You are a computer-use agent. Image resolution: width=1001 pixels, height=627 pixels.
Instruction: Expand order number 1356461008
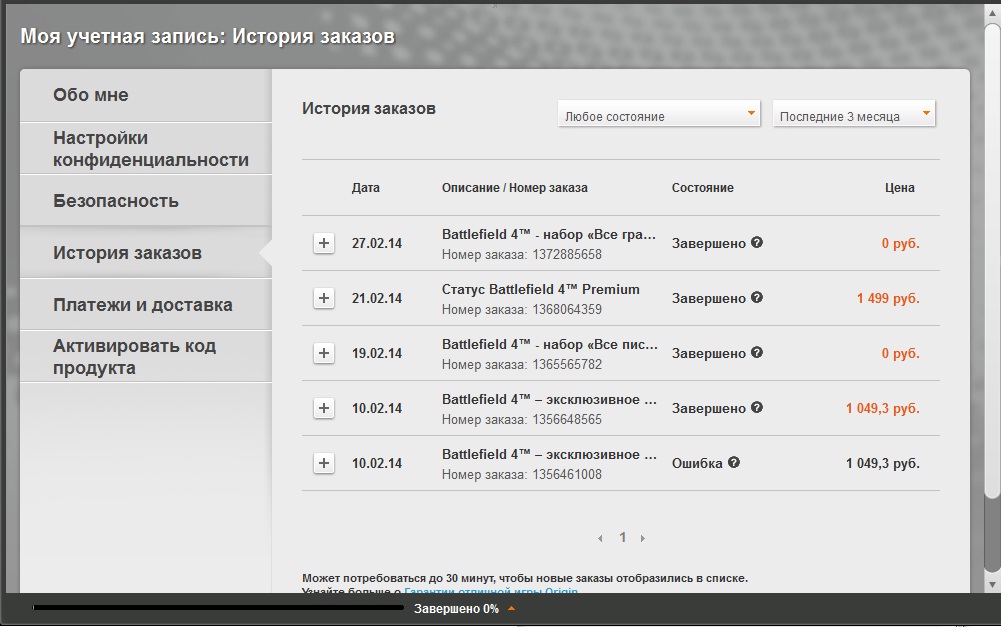[324, 463]
